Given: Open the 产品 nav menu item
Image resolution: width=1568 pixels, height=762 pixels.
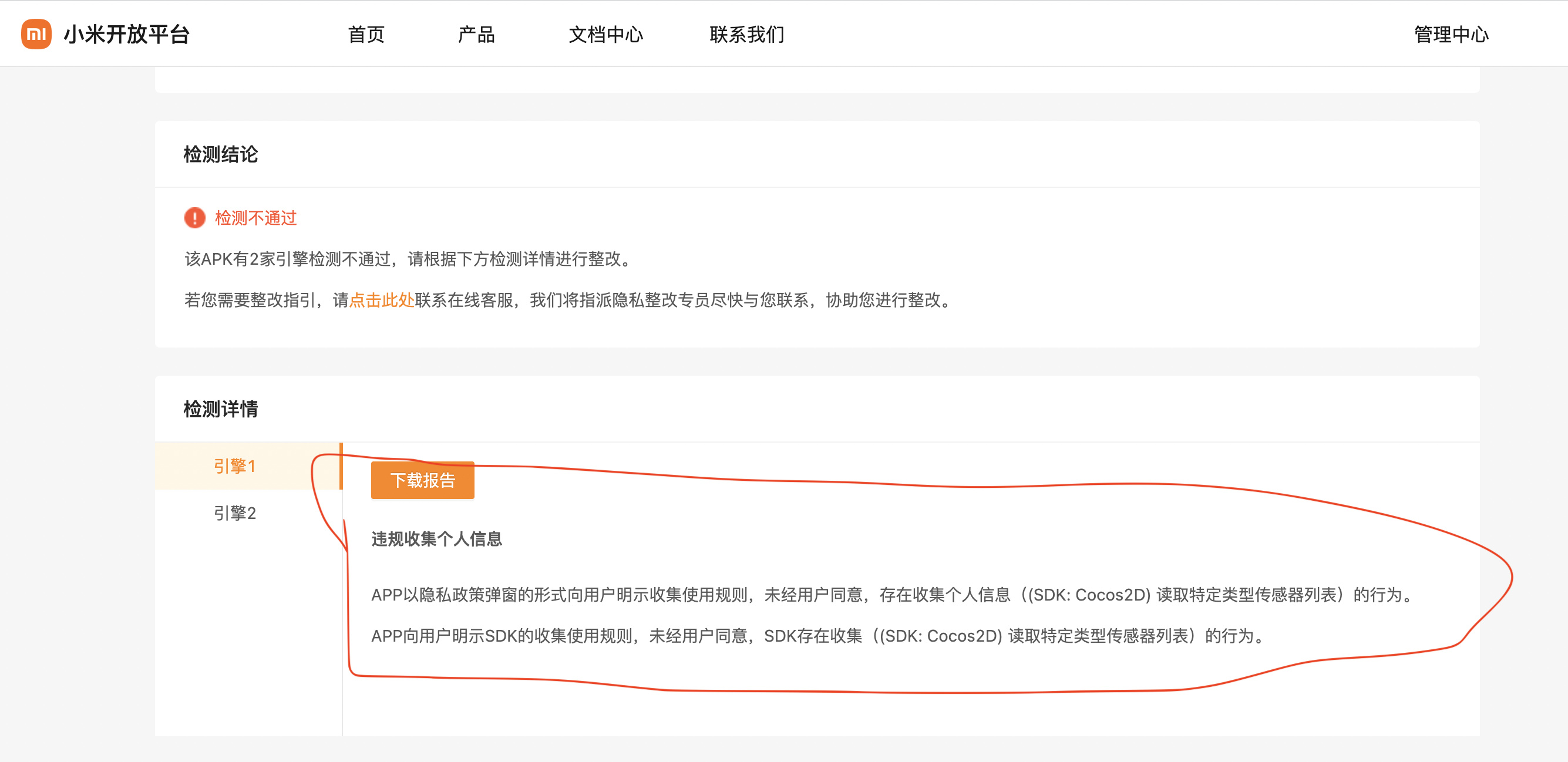Looking at the screenshot, I should pos(476,35).
